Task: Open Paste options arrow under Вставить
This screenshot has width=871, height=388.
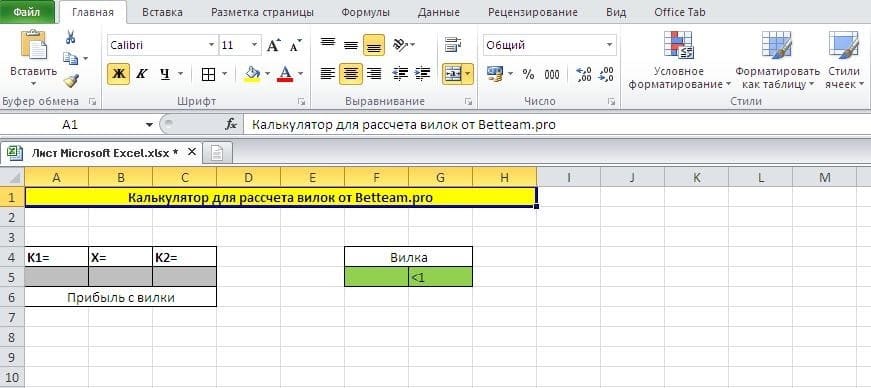Action: pyautogui.click(x=33, y=83)
